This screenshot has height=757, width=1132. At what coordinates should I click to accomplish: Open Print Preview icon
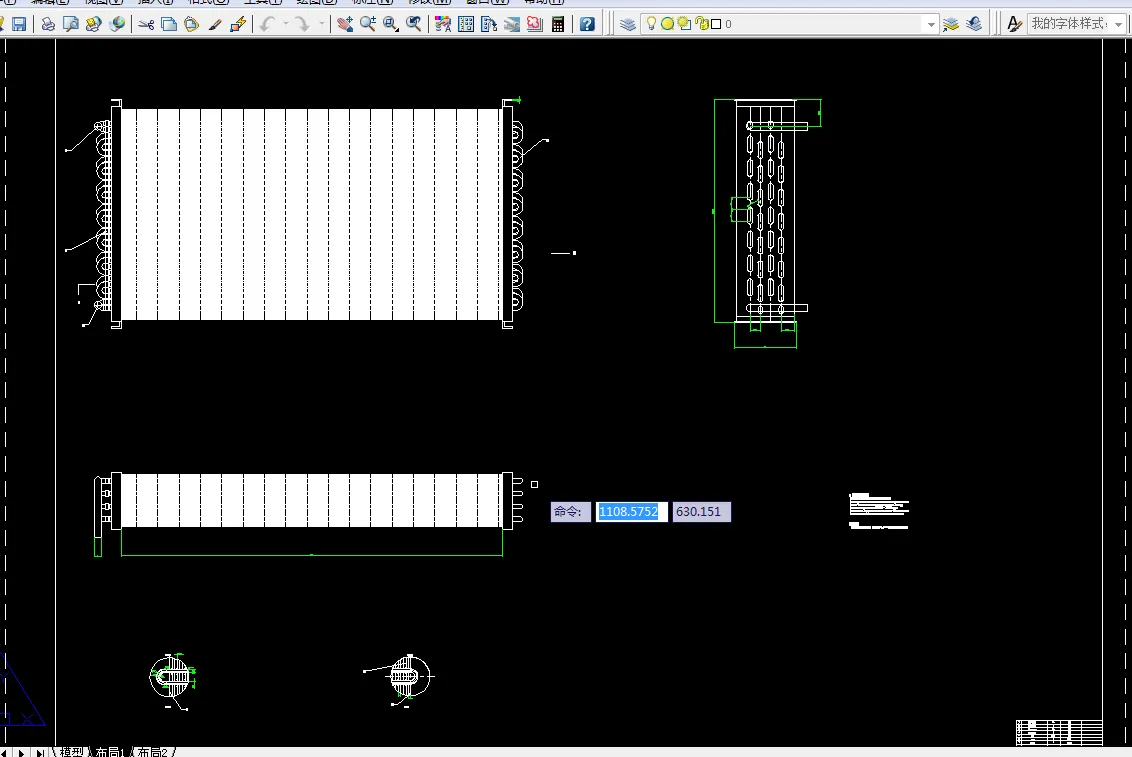tap(71, 24)
